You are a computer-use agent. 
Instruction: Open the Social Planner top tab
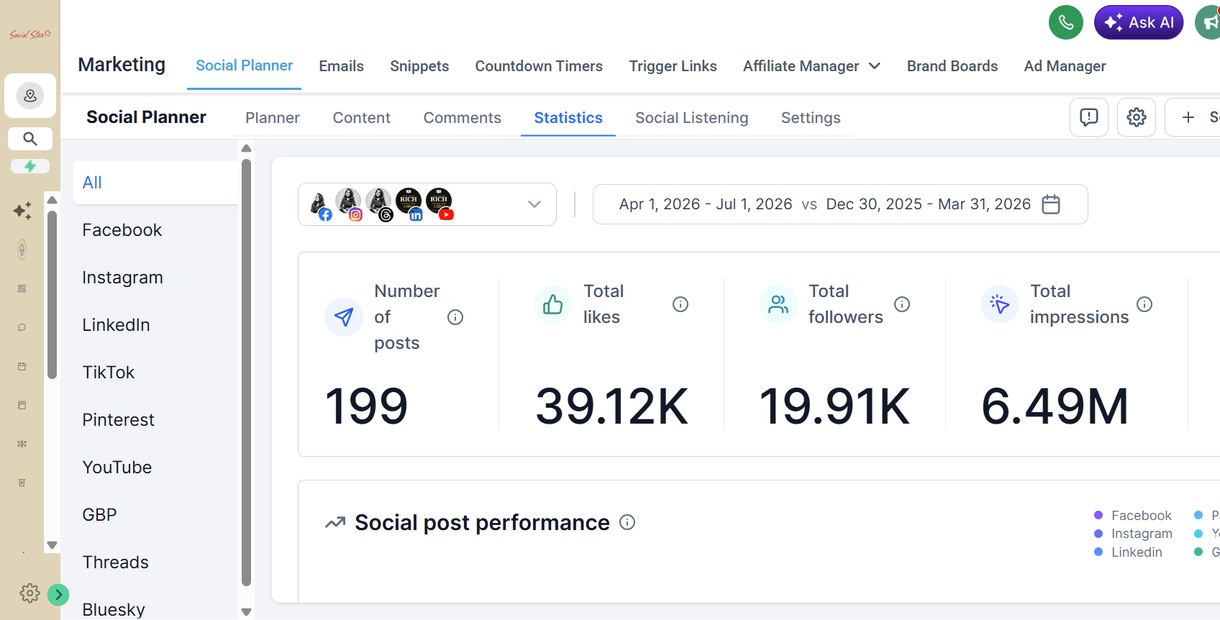[244, 65]
